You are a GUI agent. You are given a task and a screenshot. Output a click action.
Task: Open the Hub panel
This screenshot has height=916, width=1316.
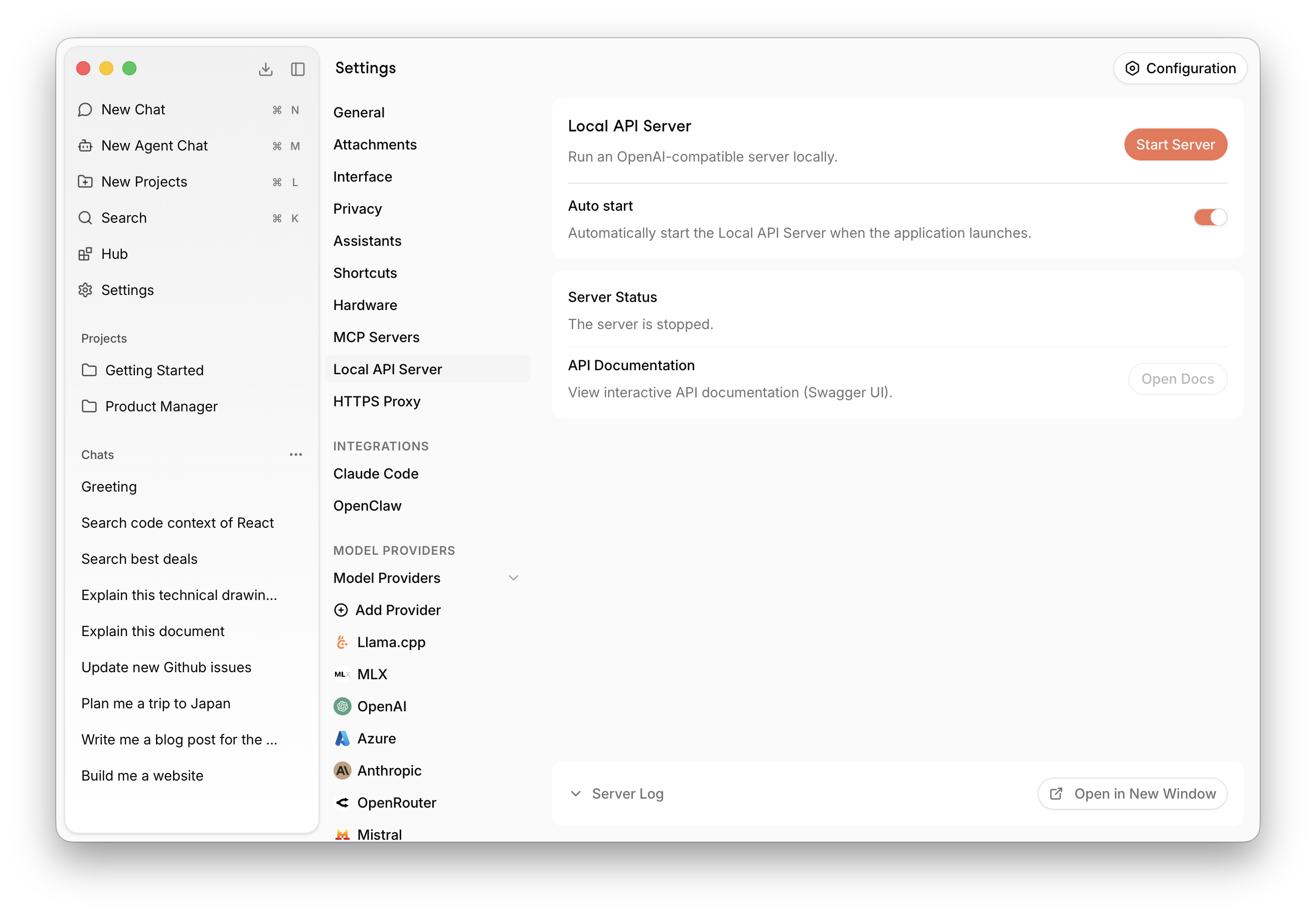[114, 254]
